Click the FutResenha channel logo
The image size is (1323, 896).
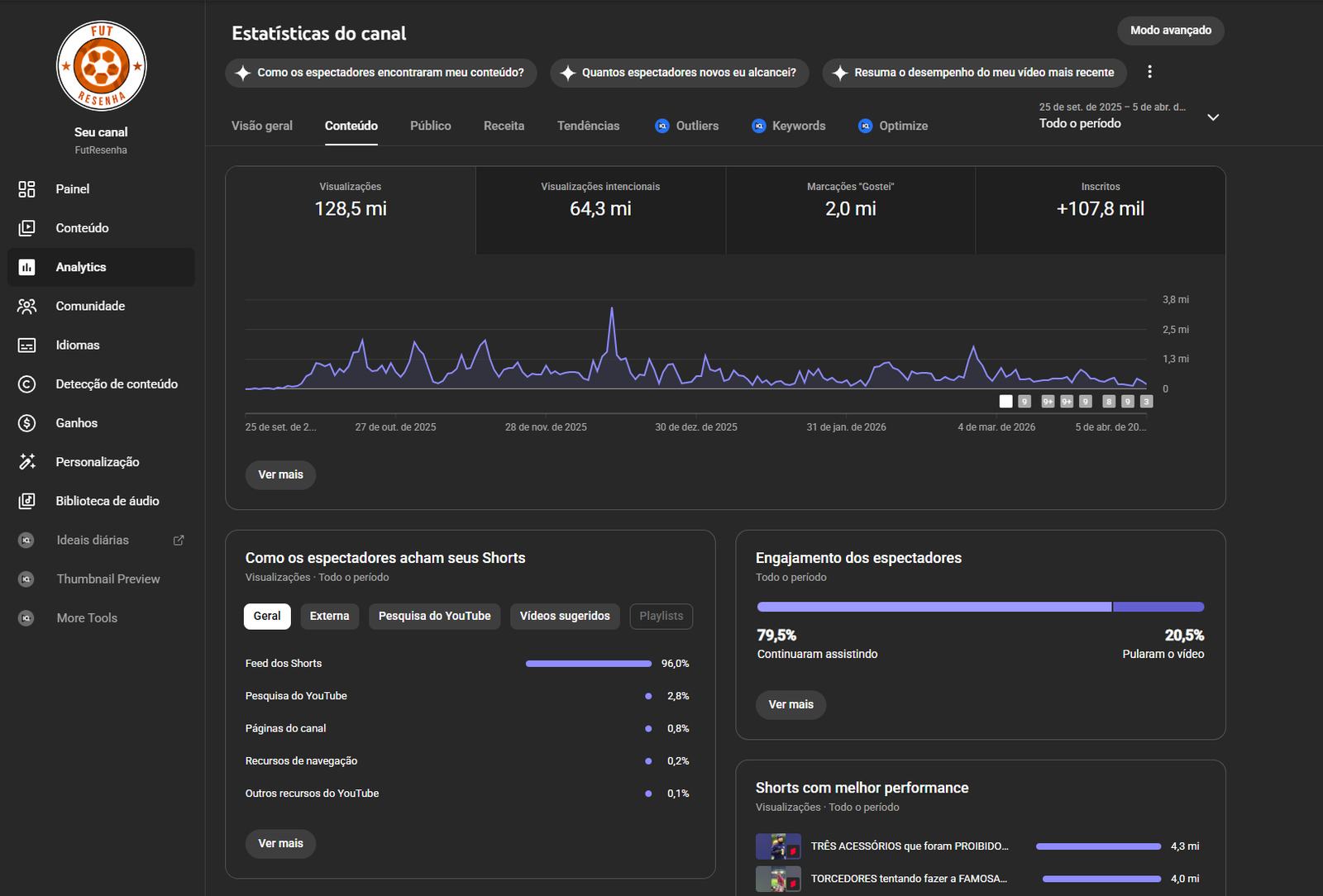[x=101, y=66]
